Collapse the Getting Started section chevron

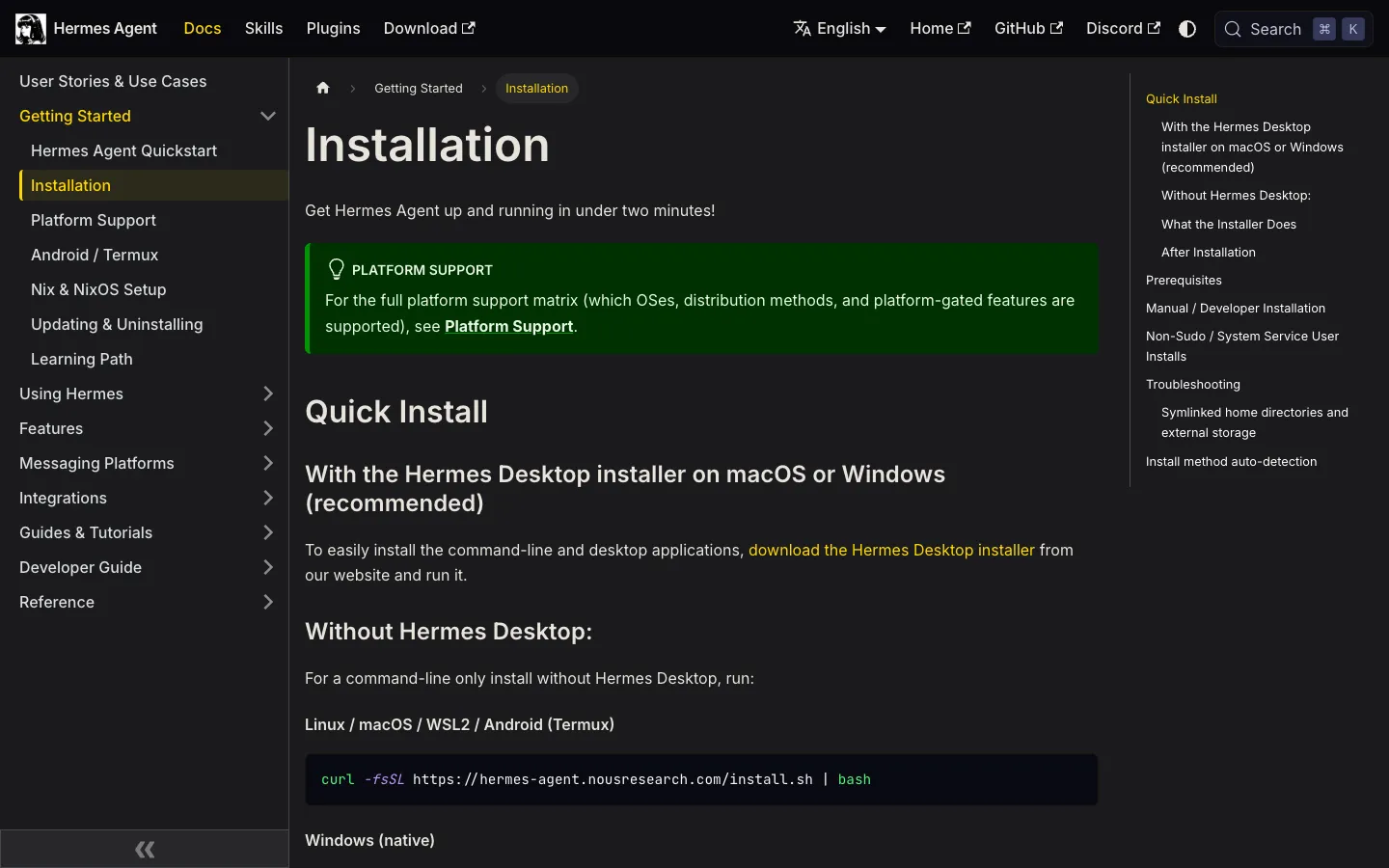tap(268, 116)
